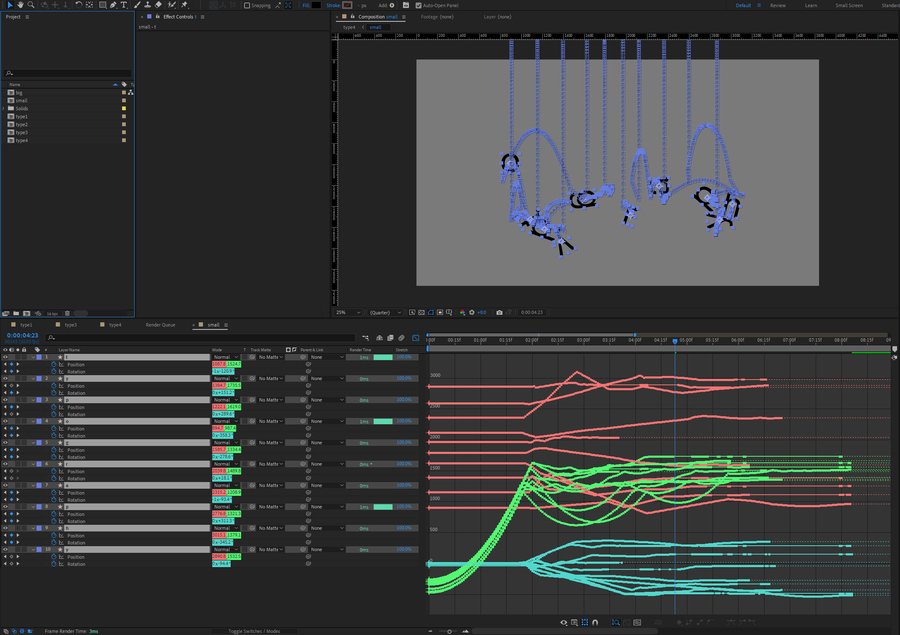Switch to the type3 timeline tab
Viewport: 900px width, 635px height.
tap(70, 325)
